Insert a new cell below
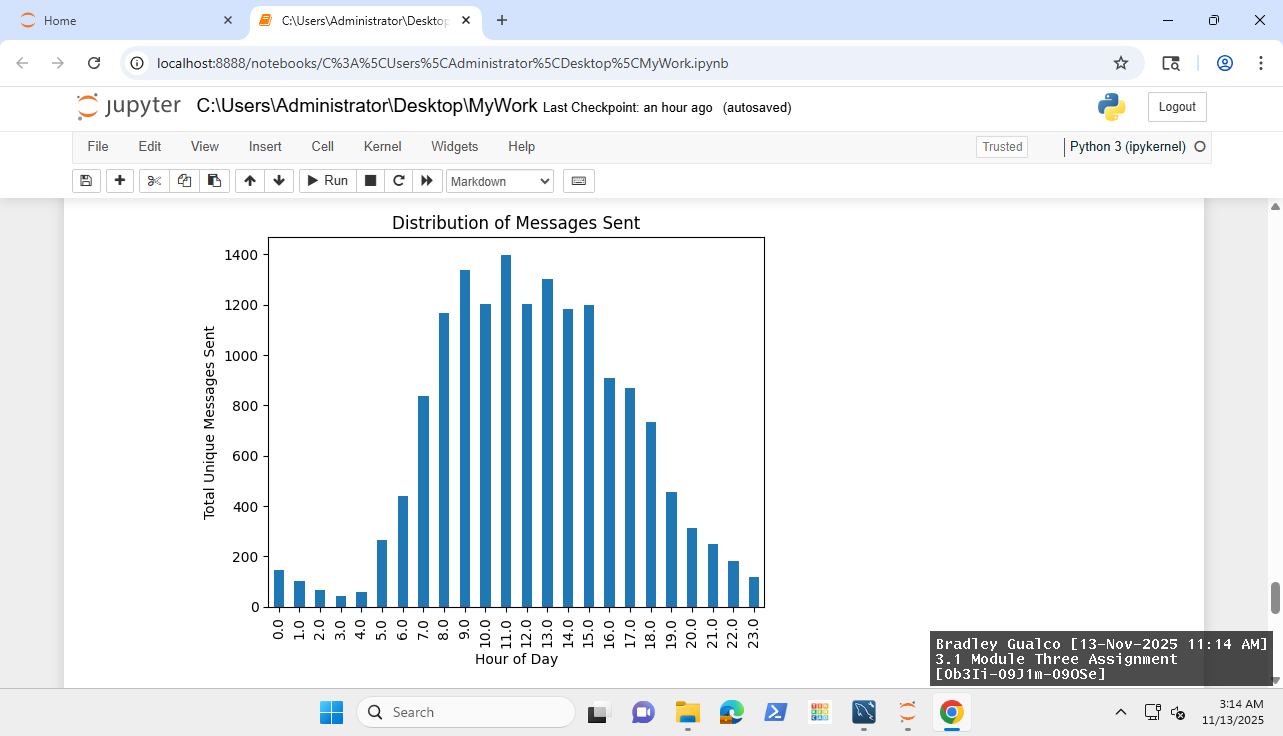This screenshot has width=1283, height=736. [120, 181]
